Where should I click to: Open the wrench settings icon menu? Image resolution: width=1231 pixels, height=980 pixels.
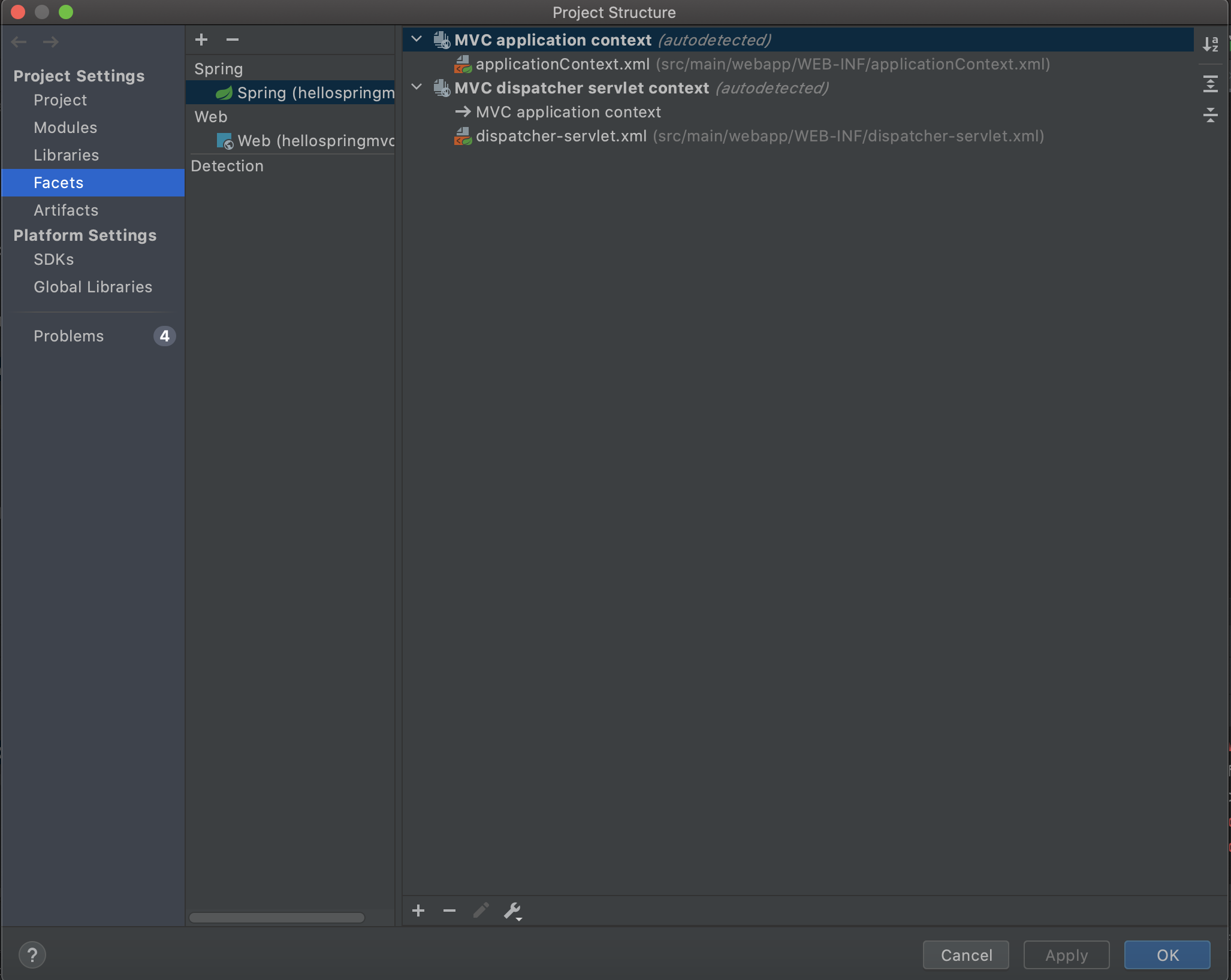pos(512,911)
